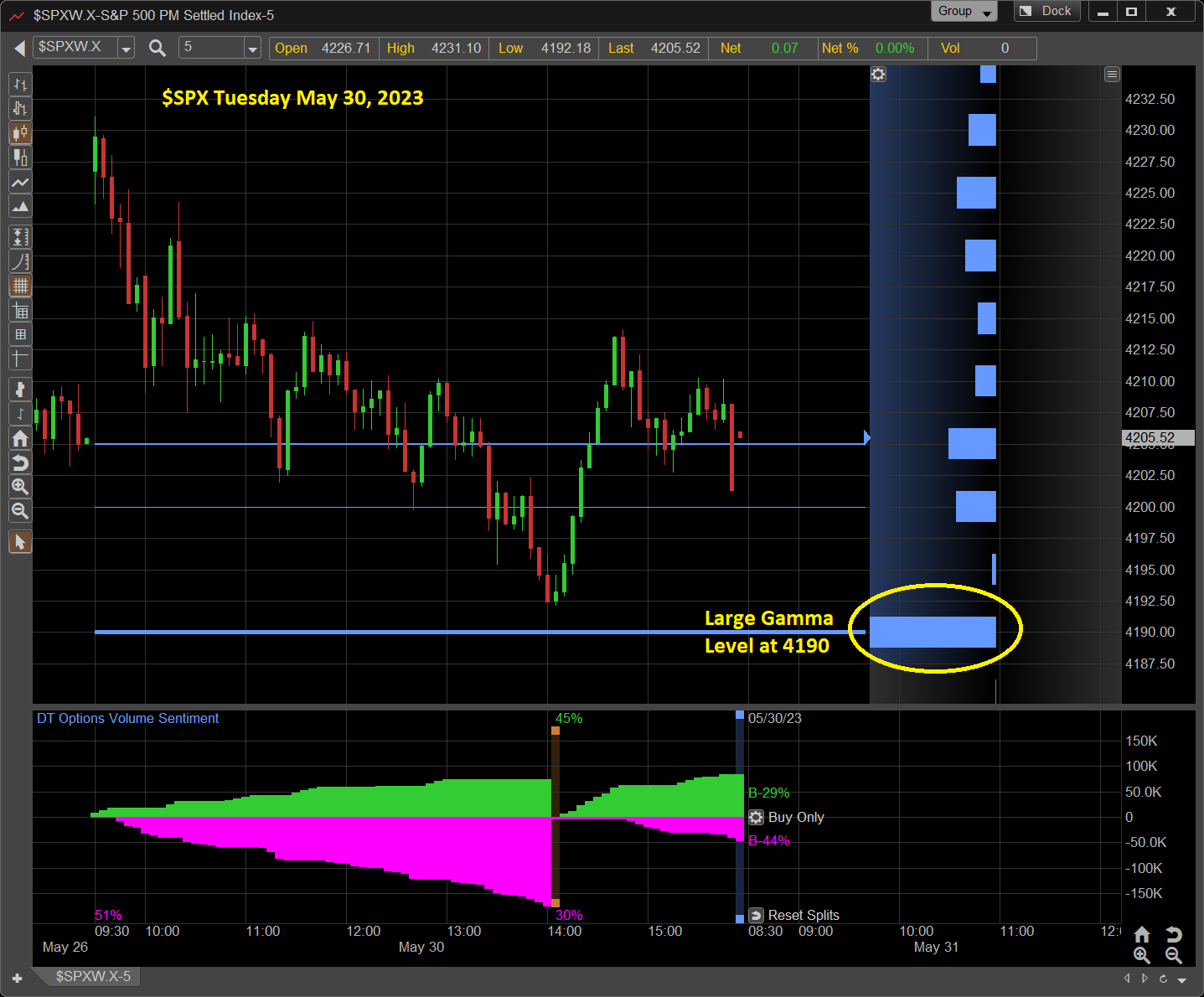Screen dimensions: 1204x997
Task: Open Buy Only settings gear in sentiment panel
Action: point(756,818)
